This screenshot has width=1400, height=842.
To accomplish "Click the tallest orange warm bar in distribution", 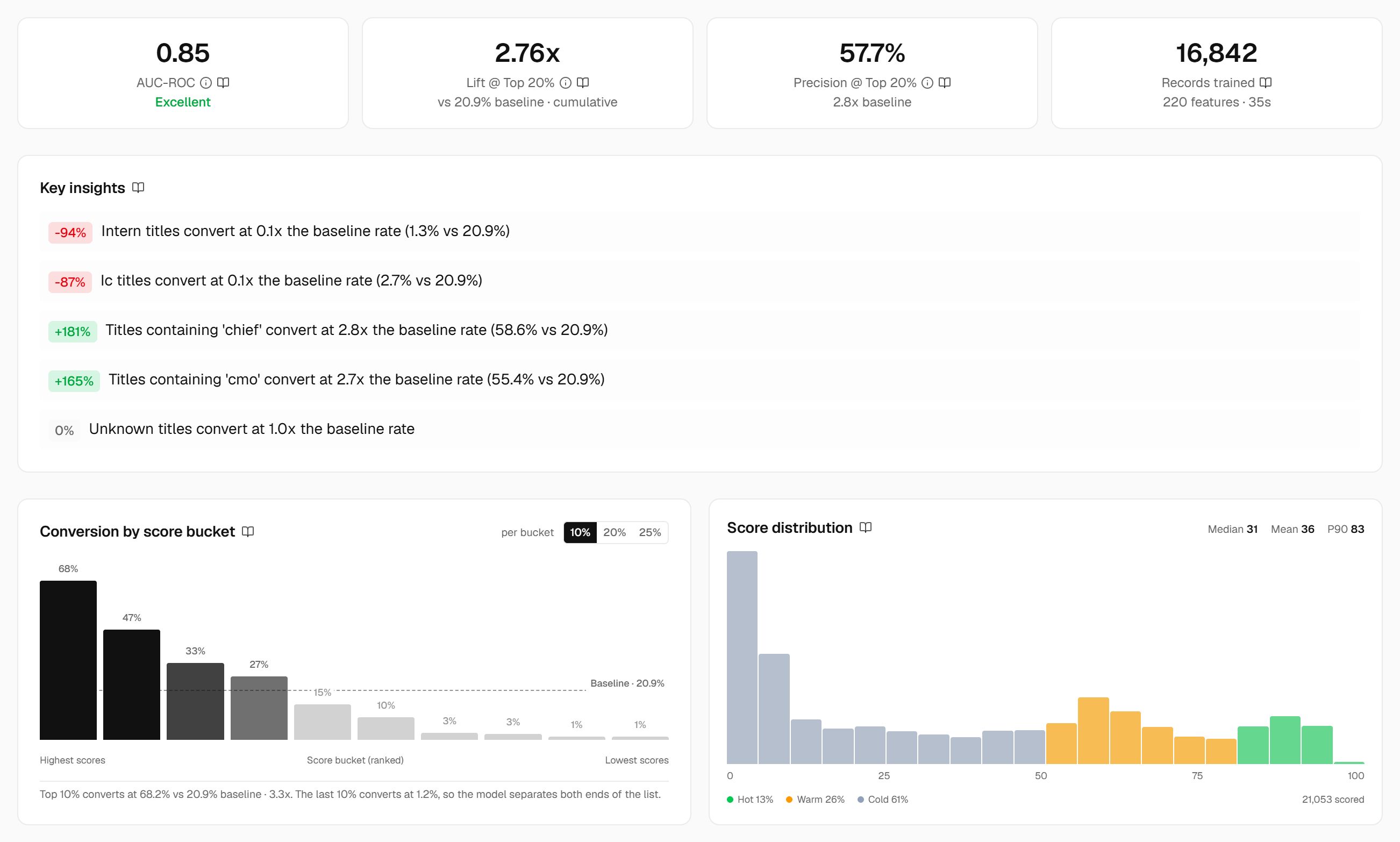I will (x=1094, y=731).
